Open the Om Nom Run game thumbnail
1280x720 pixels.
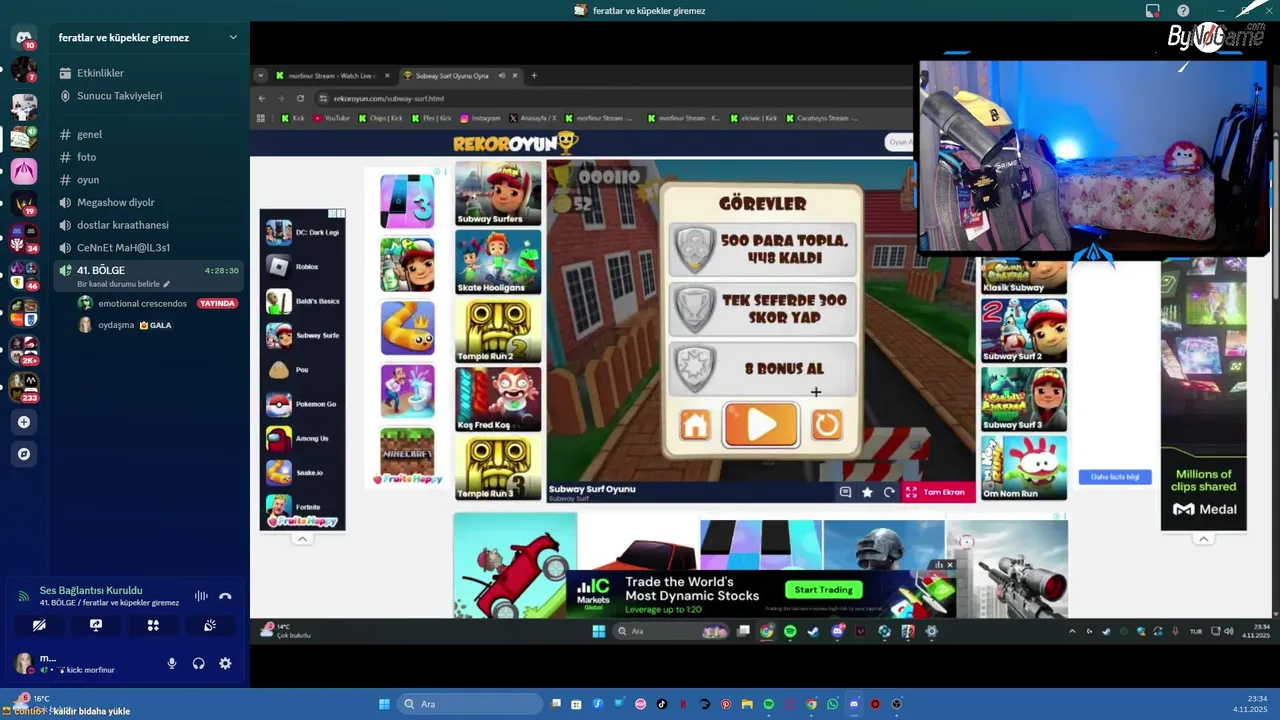click(1024, 467)
